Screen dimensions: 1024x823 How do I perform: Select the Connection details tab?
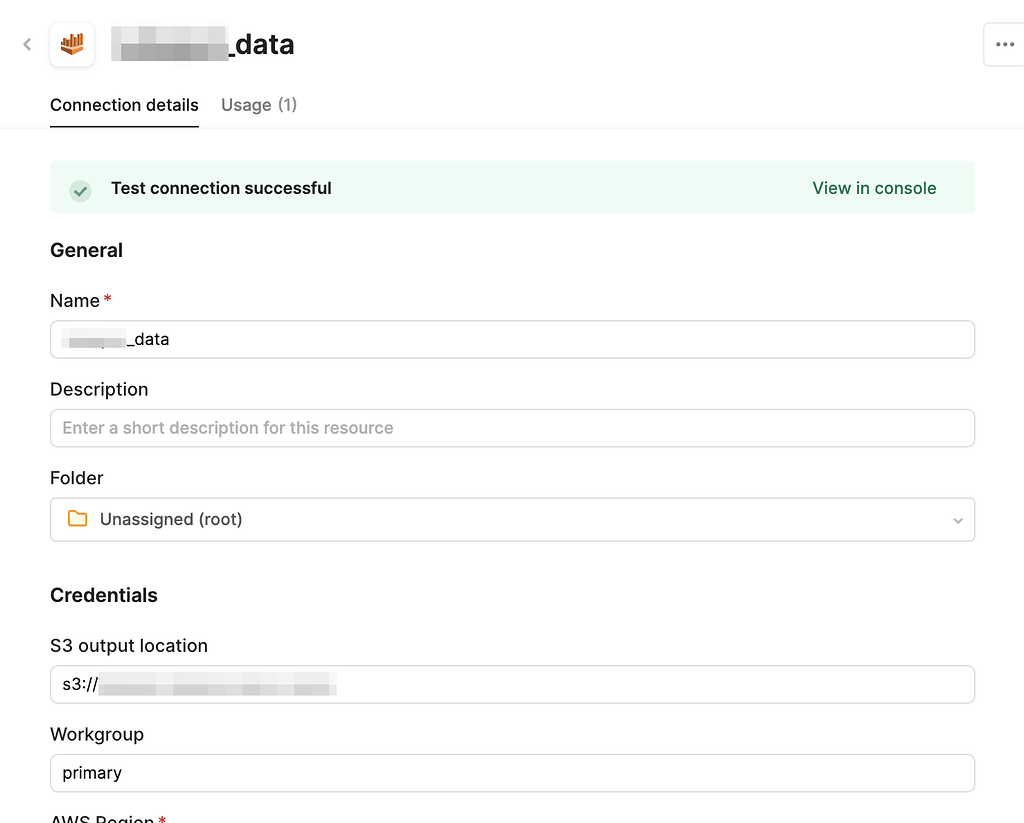click(124, 105)
